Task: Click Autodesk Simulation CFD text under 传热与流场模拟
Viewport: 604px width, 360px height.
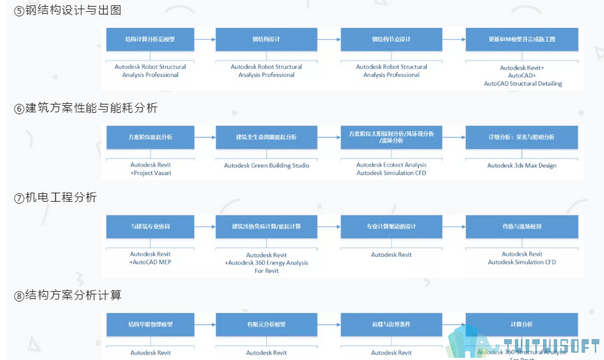Action: (522, 262)
